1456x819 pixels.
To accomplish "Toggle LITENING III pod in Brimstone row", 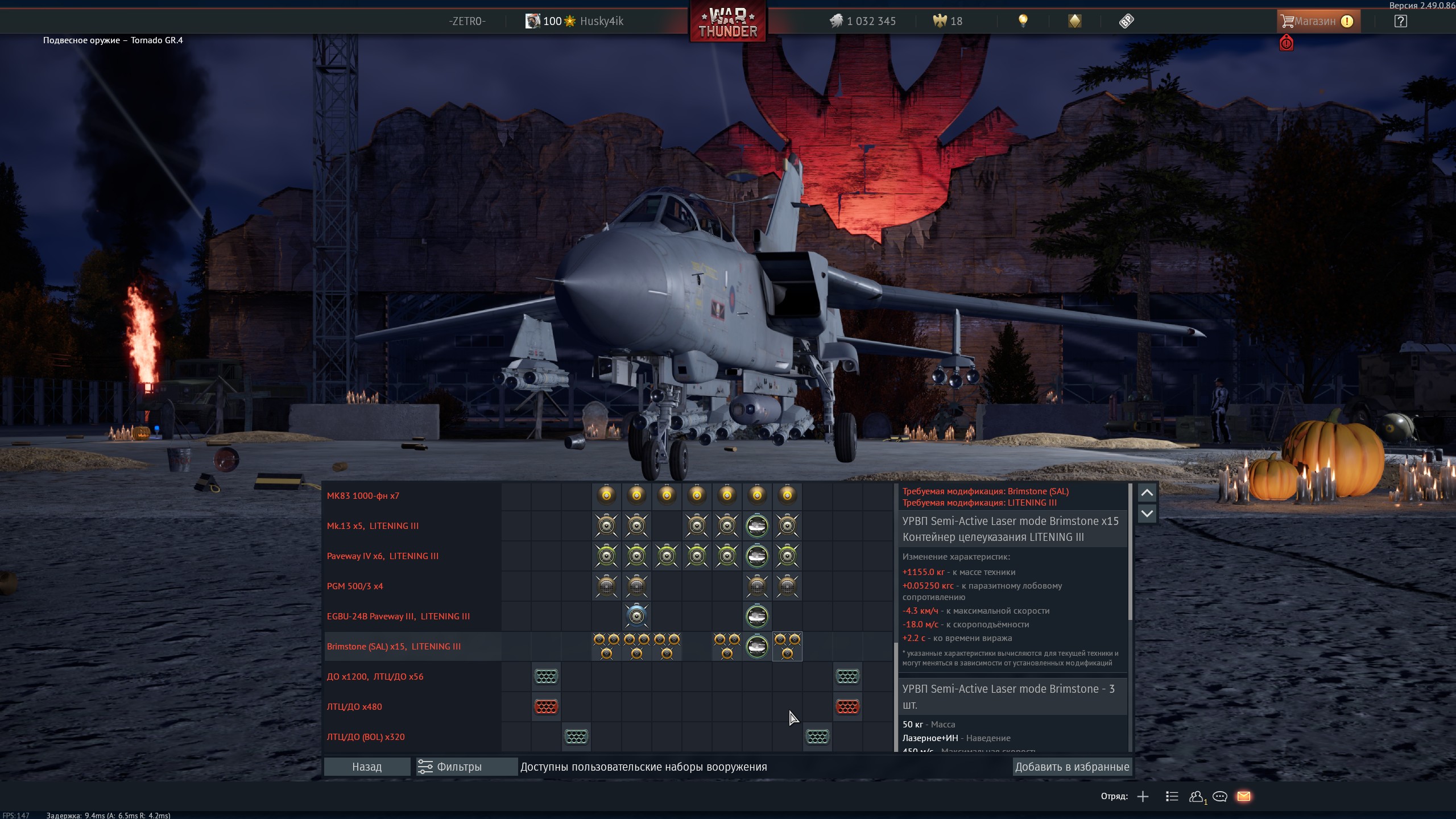I will [757, 646].
